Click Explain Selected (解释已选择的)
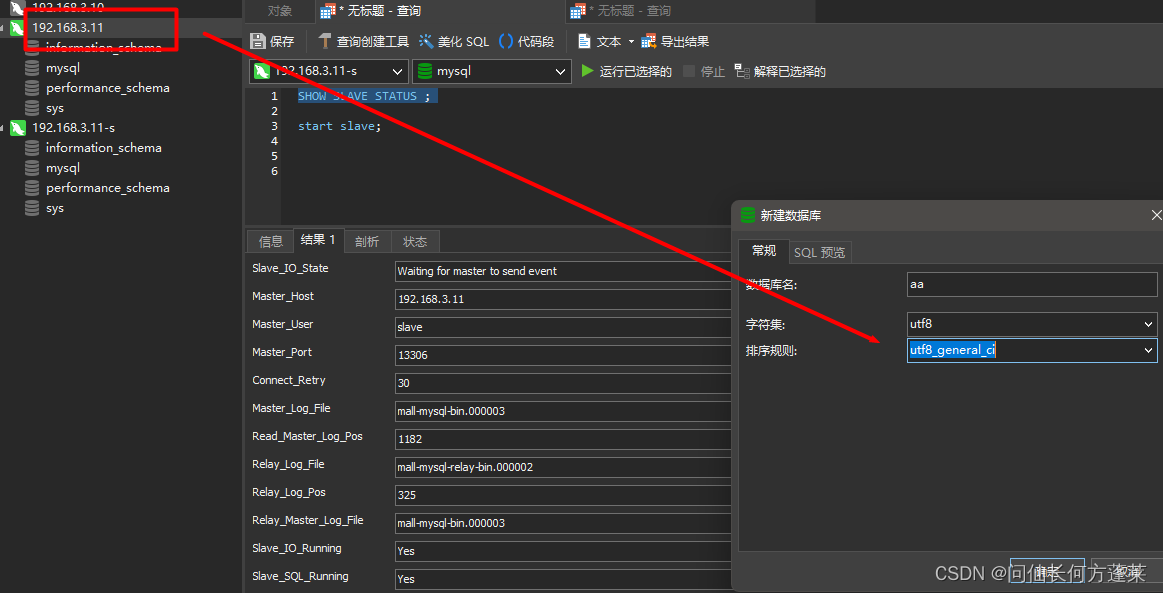Image resolution: width=1163 pixels, height=593 pixels. pos(780,71)
